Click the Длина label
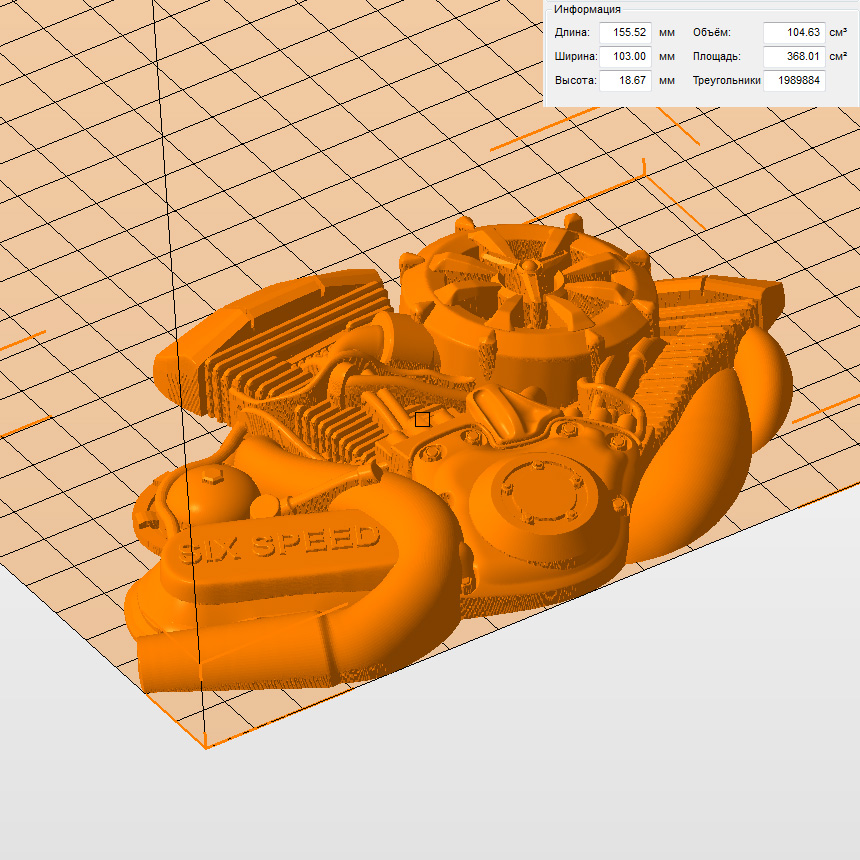860x860 pixels. click(x=572, y=33)
